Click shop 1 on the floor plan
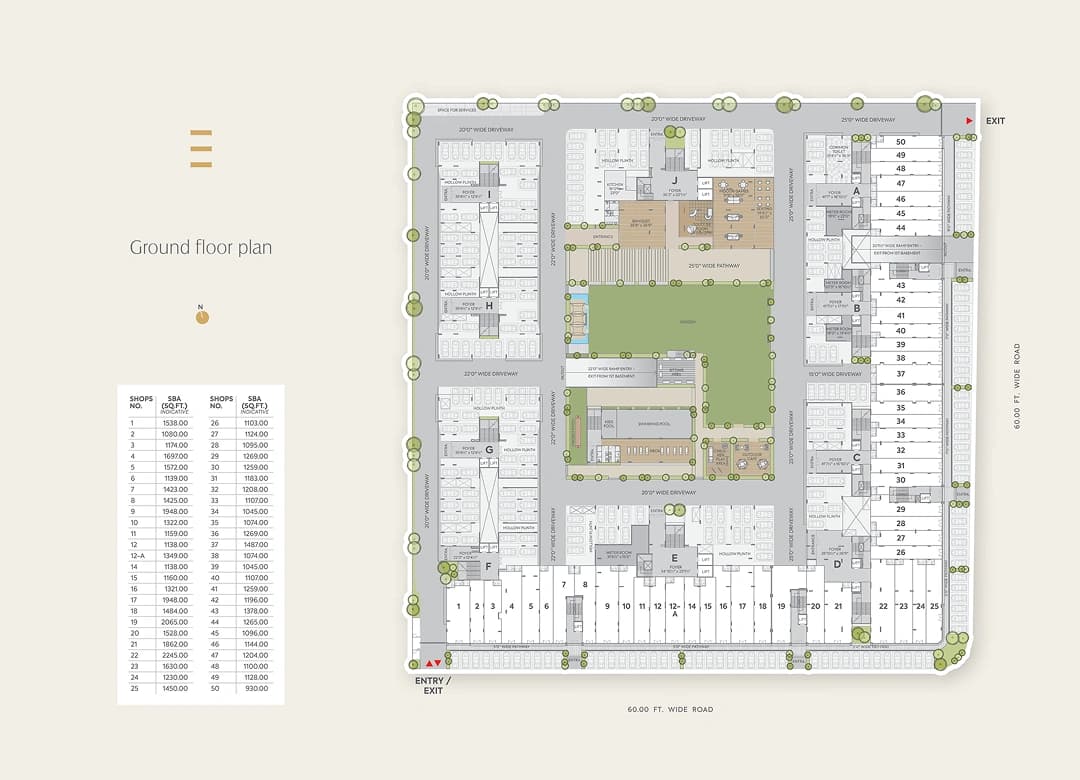Screen dimensions: 1080x780 click(459, 606)
